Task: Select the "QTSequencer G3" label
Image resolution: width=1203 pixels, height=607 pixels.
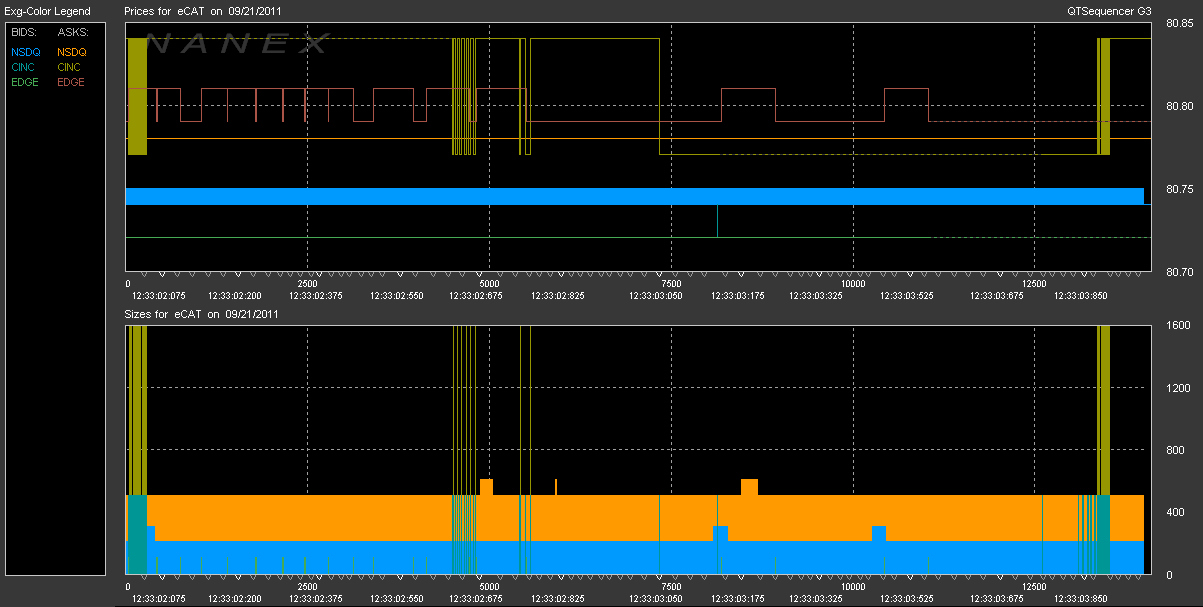Action: click(1110, 11)
